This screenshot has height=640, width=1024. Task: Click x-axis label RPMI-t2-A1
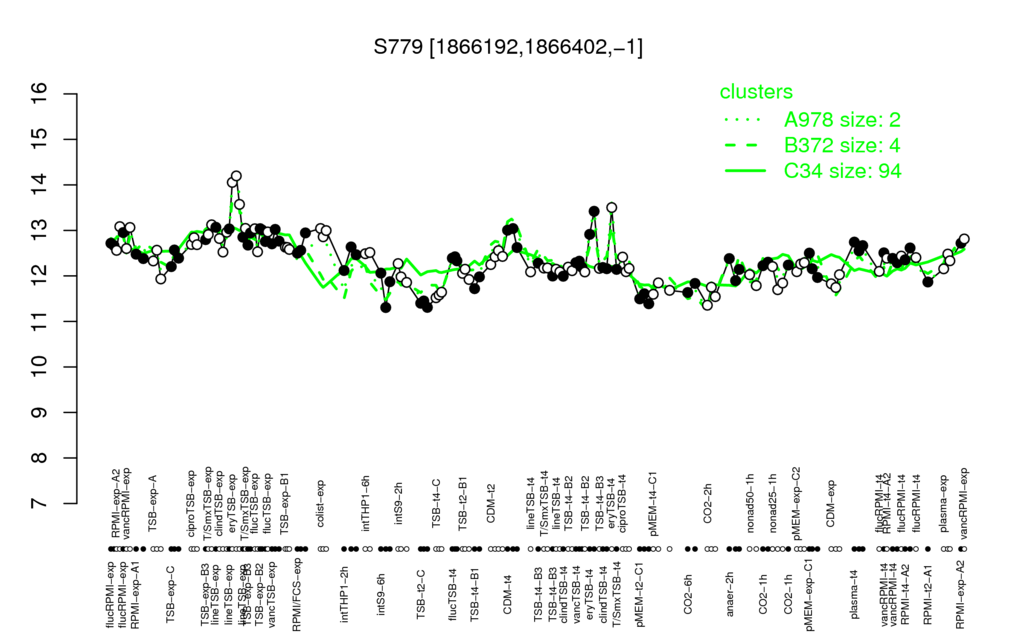[928, 593]
